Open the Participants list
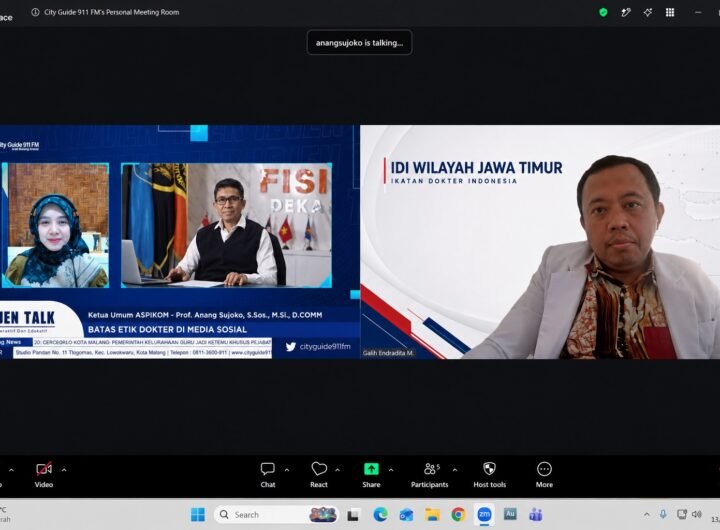 point(430,475)
